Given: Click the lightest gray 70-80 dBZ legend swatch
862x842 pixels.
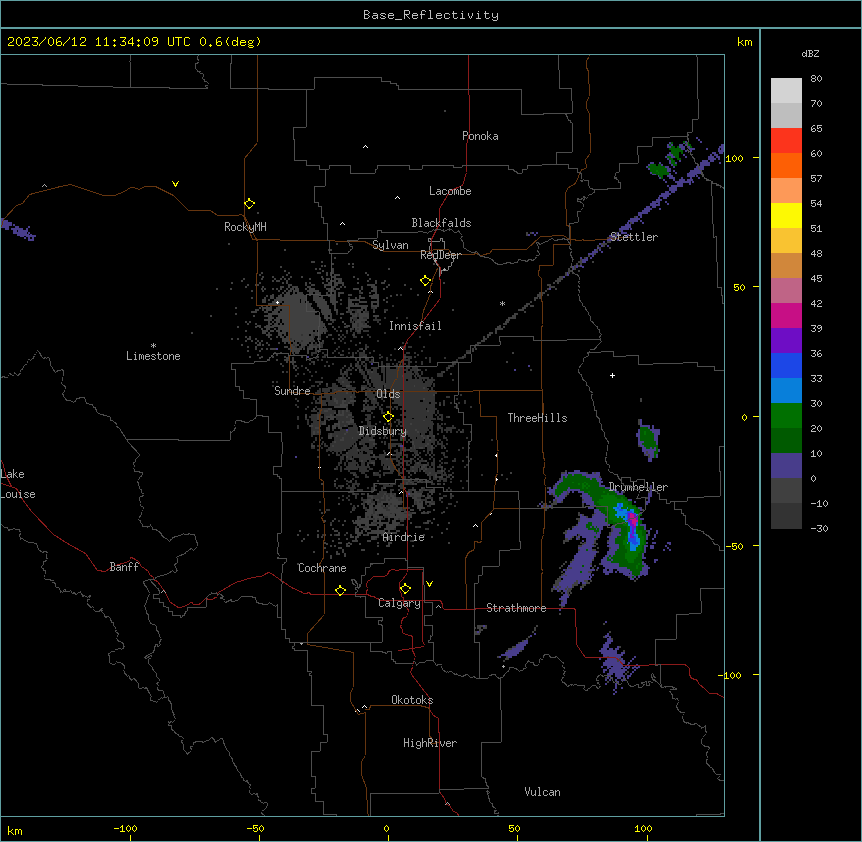Looking at the screenshot, I should click(x=786, y=90).
